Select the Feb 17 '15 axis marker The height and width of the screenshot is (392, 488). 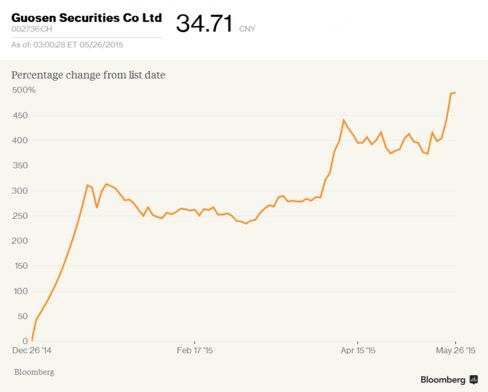(195, 350)
